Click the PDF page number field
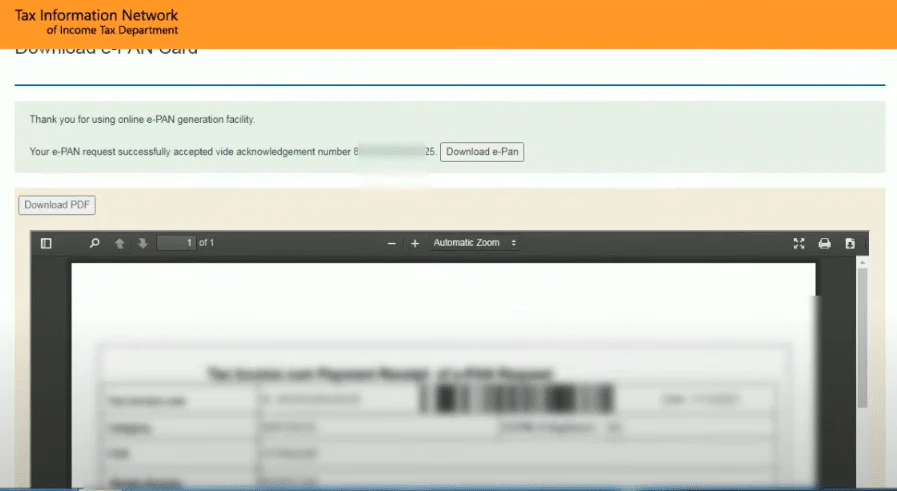The width and height of the screenshot is (897, 491). [x=176, y=243]
